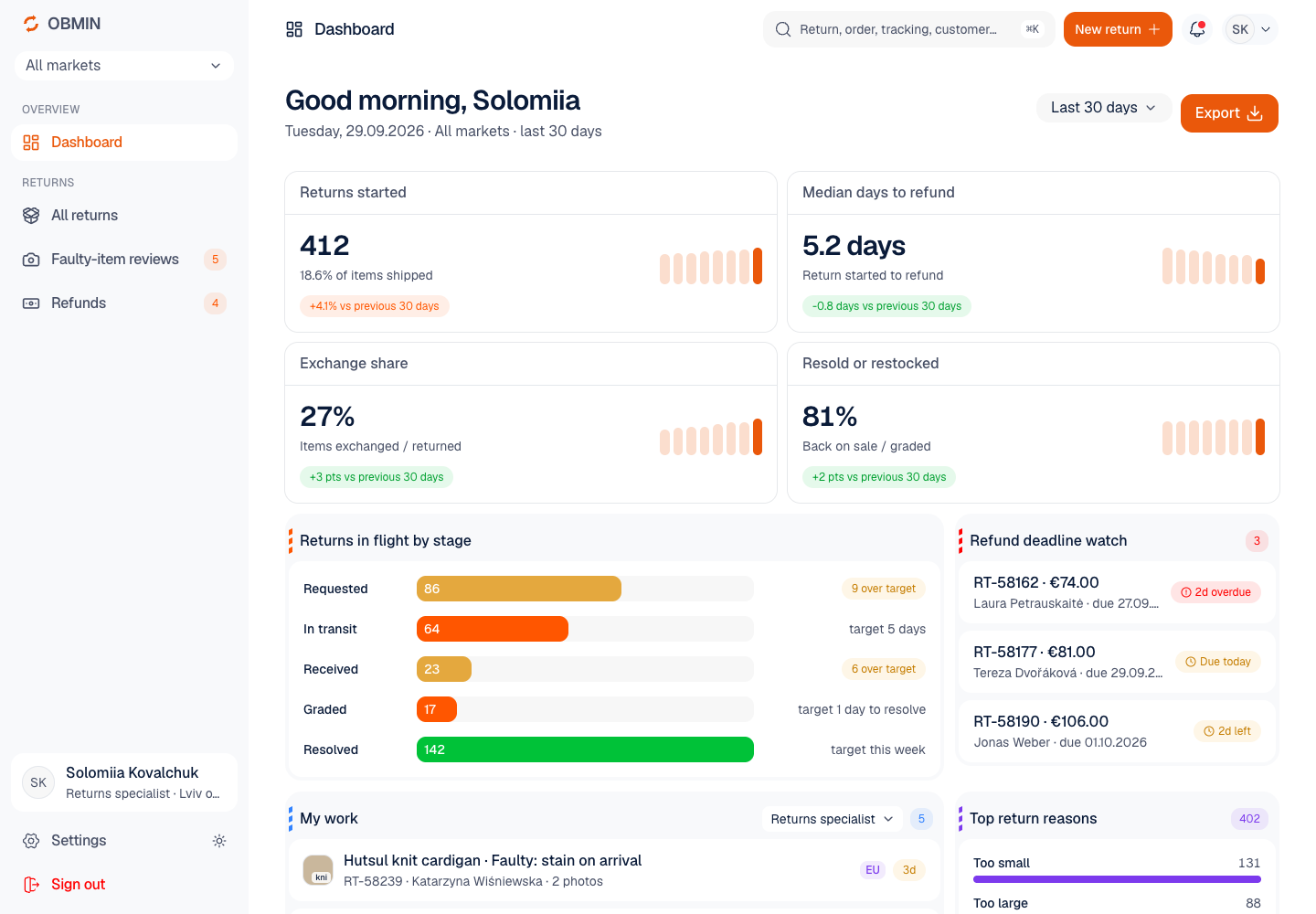Click the In transit bar showing 64
Viewport: 1316px width, 914px height.
[493, 629]
